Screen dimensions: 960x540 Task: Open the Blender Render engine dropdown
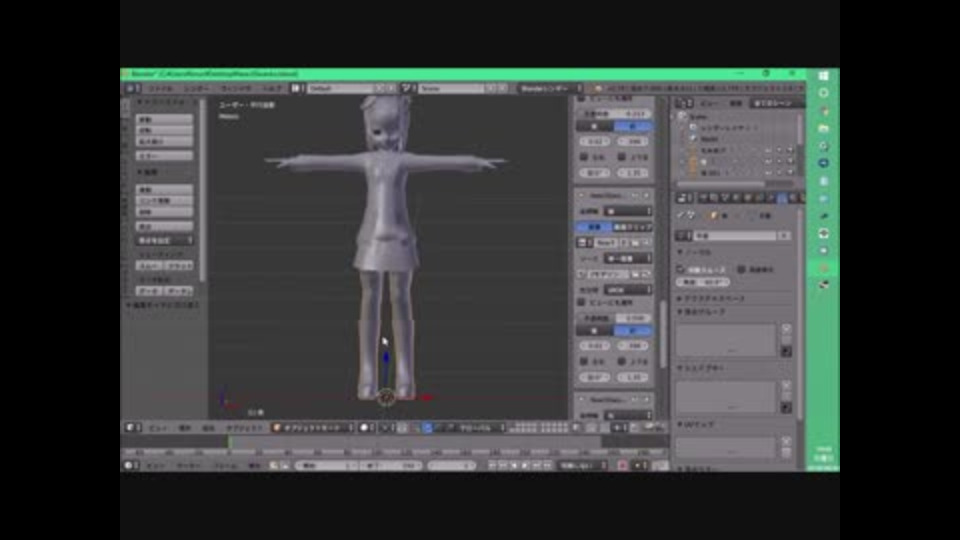click(550, 89)
